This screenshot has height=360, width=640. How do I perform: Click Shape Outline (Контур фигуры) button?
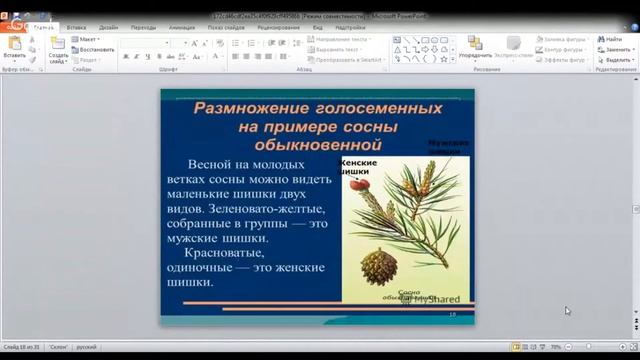pyautogui.click(x=560, y=49)
